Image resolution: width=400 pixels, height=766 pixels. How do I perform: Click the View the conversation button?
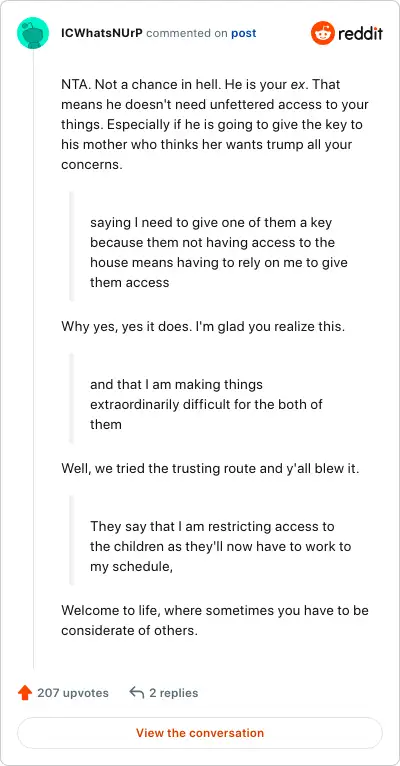pyautogui.click(x=200, y=733)
